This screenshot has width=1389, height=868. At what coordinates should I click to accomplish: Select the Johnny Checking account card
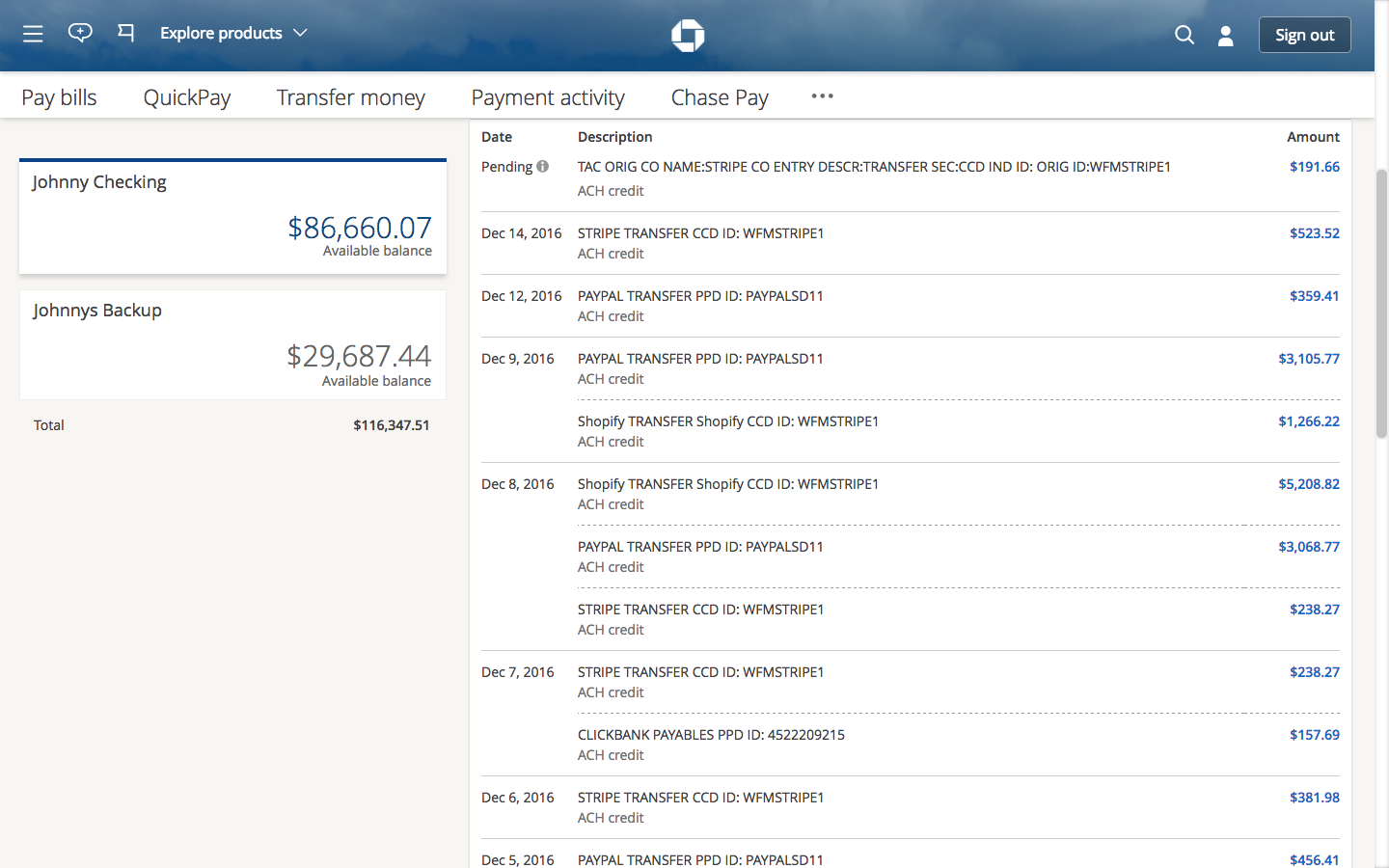pyautogui.click(x=232, y=216)
